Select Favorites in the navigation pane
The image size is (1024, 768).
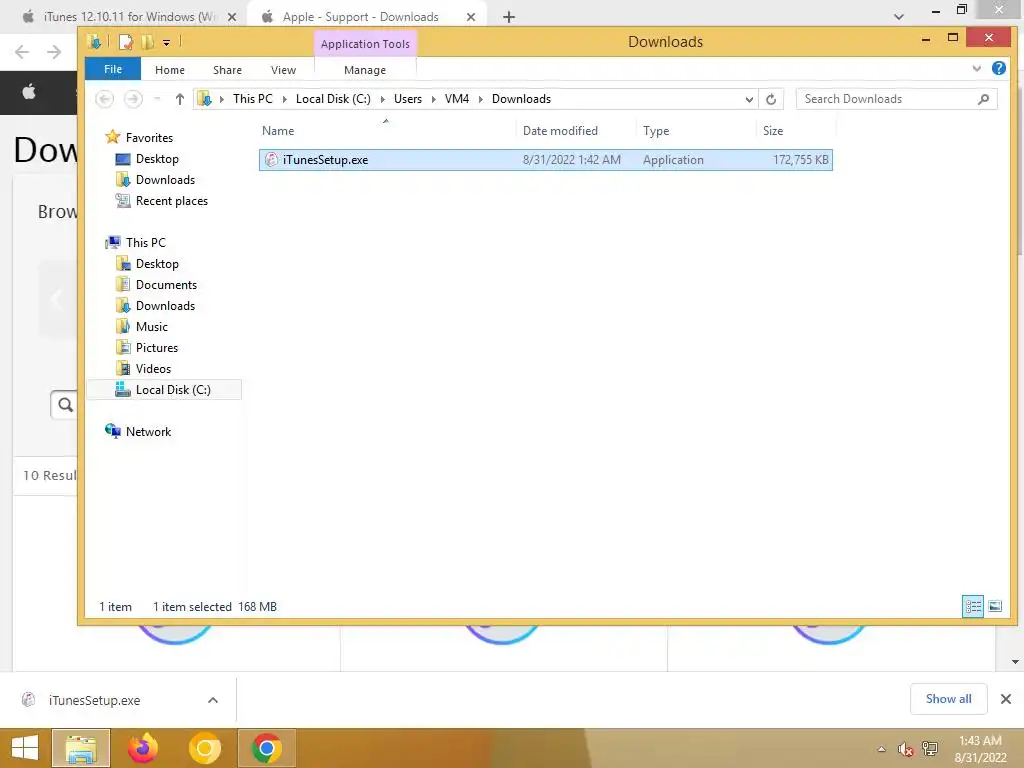pyautogui.click(x=149, y=138)
